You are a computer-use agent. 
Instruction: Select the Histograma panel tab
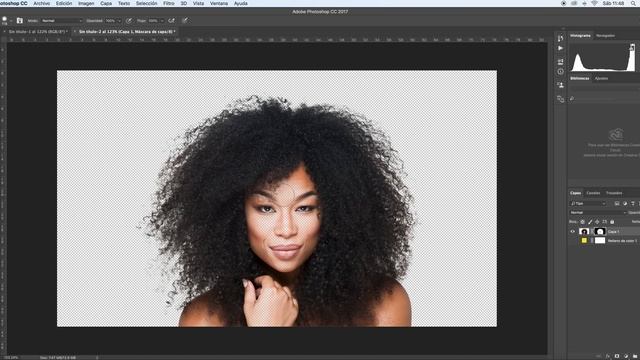click(580, 36)
